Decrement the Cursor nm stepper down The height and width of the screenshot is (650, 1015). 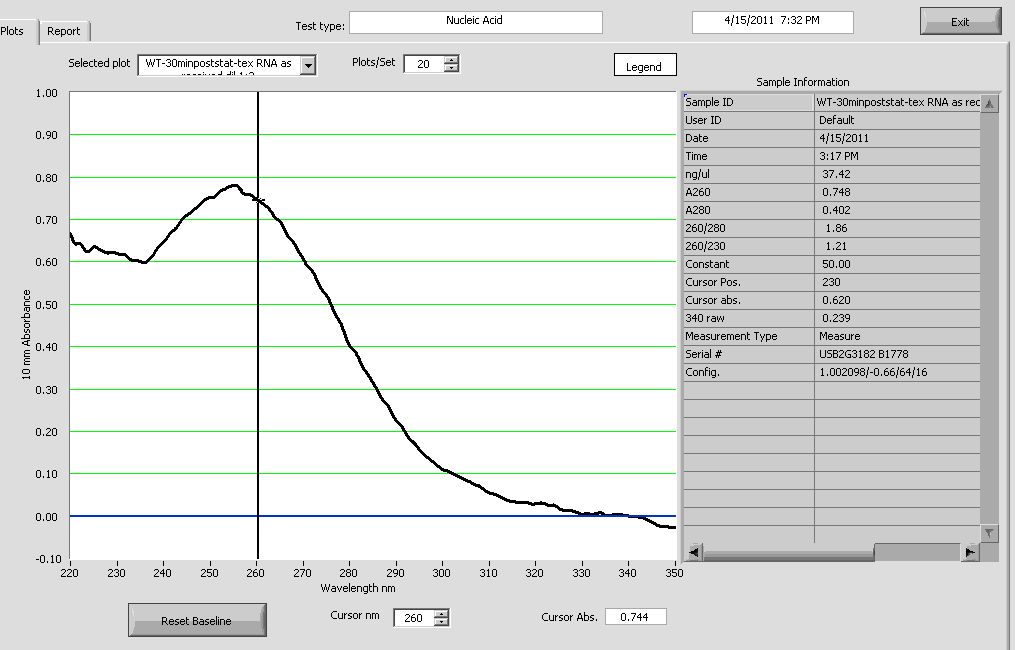point(441,623)
